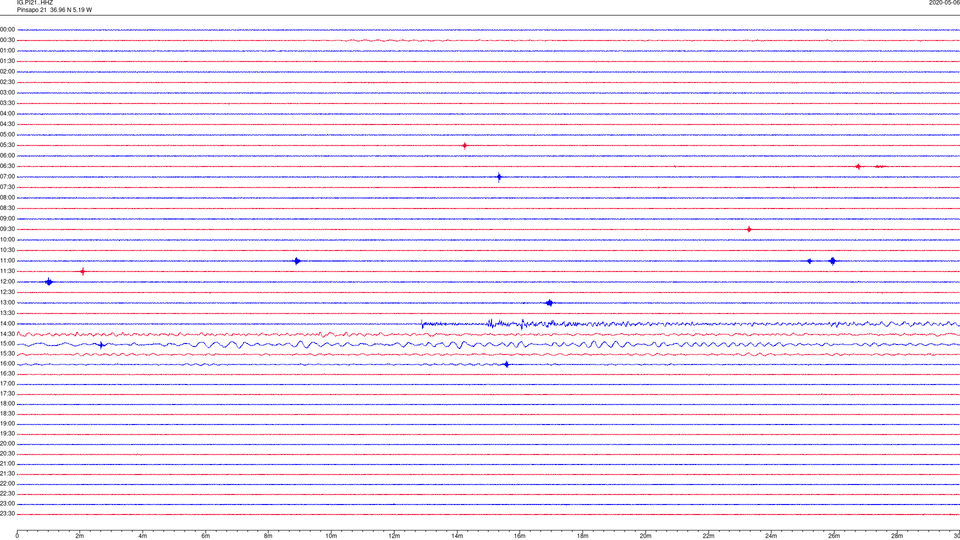This screenshot has height=540, width=960.
Task: Select the small 11:00 trace spike near 25m
Action: (809, 261)
